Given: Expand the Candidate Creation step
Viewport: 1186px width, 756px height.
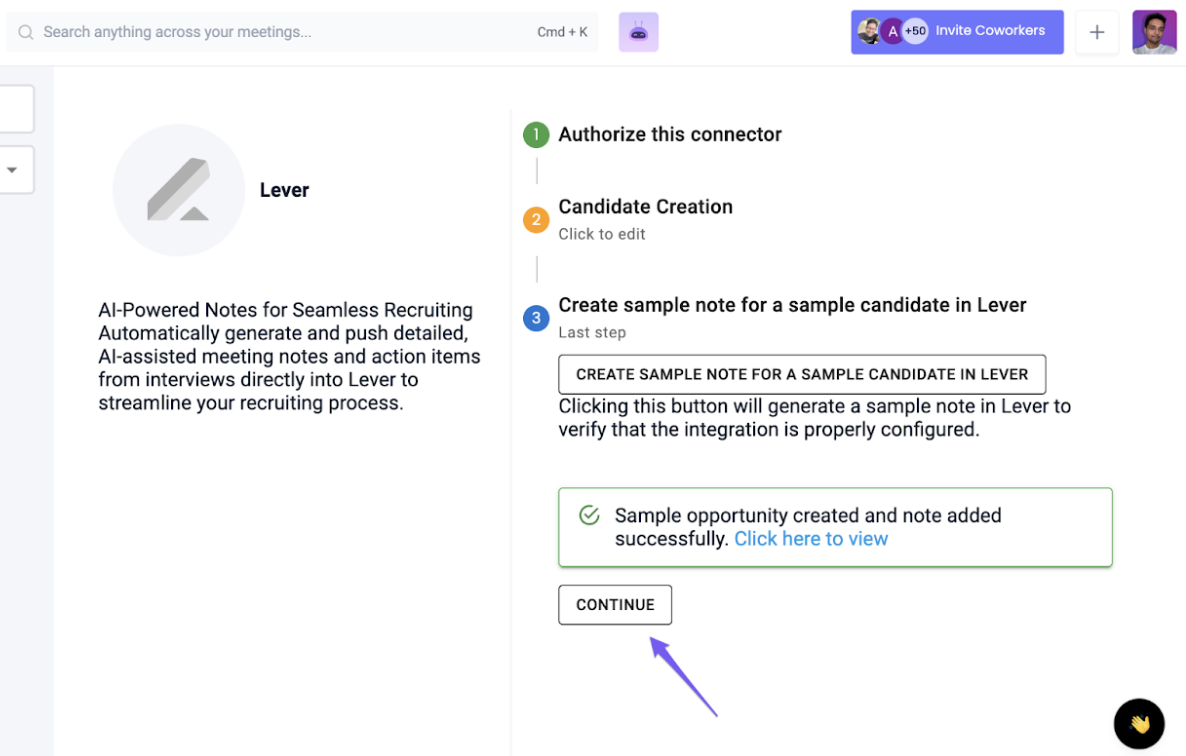Looking at the screenshot, I should click(x=645, y=206).
